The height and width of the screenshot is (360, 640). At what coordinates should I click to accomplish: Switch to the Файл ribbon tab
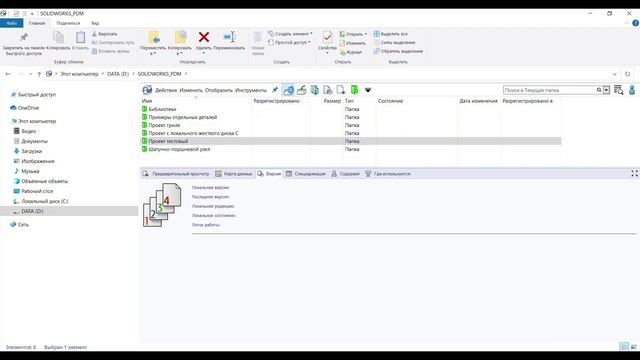(x=11, y=23)
